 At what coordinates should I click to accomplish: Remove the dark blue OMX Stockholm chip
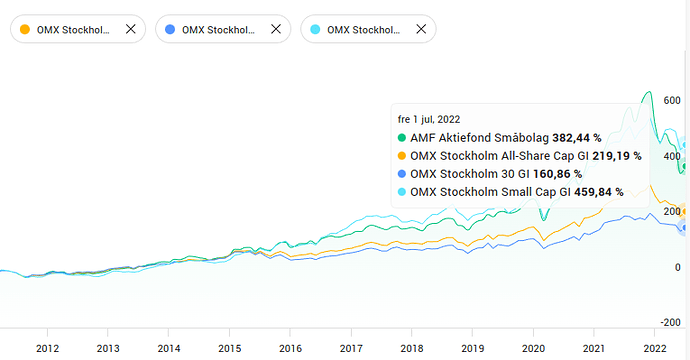[x=276, y=29]
